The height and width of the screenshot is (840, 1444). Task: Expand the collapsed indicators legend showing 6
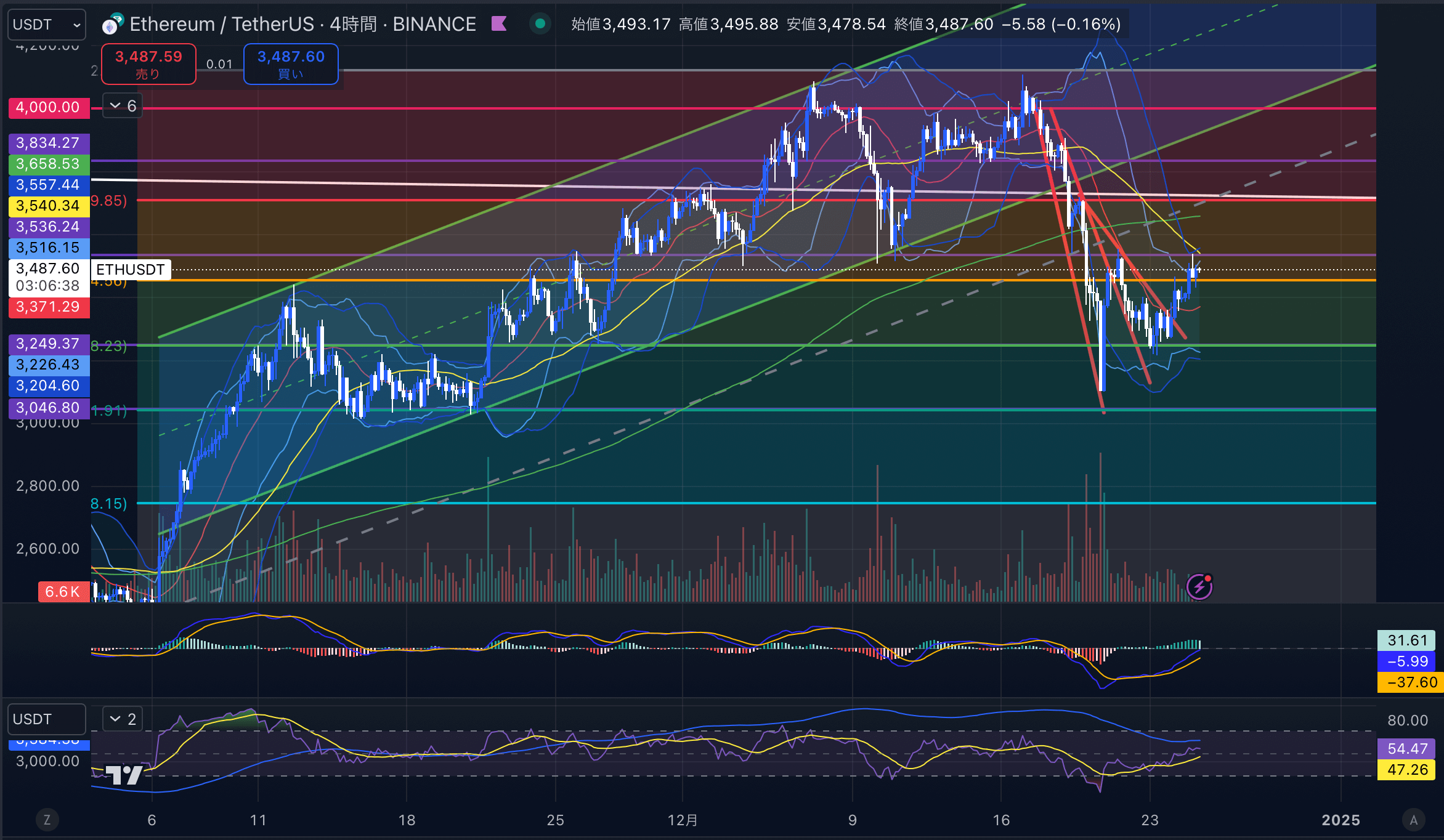[123, 106]
